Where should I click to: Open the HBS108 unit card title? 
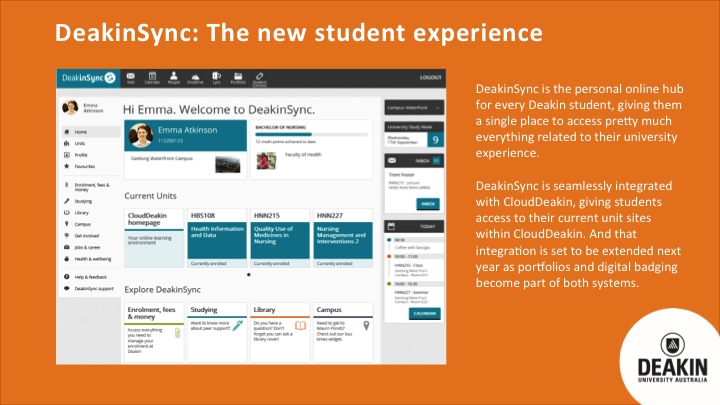(203, 215)
